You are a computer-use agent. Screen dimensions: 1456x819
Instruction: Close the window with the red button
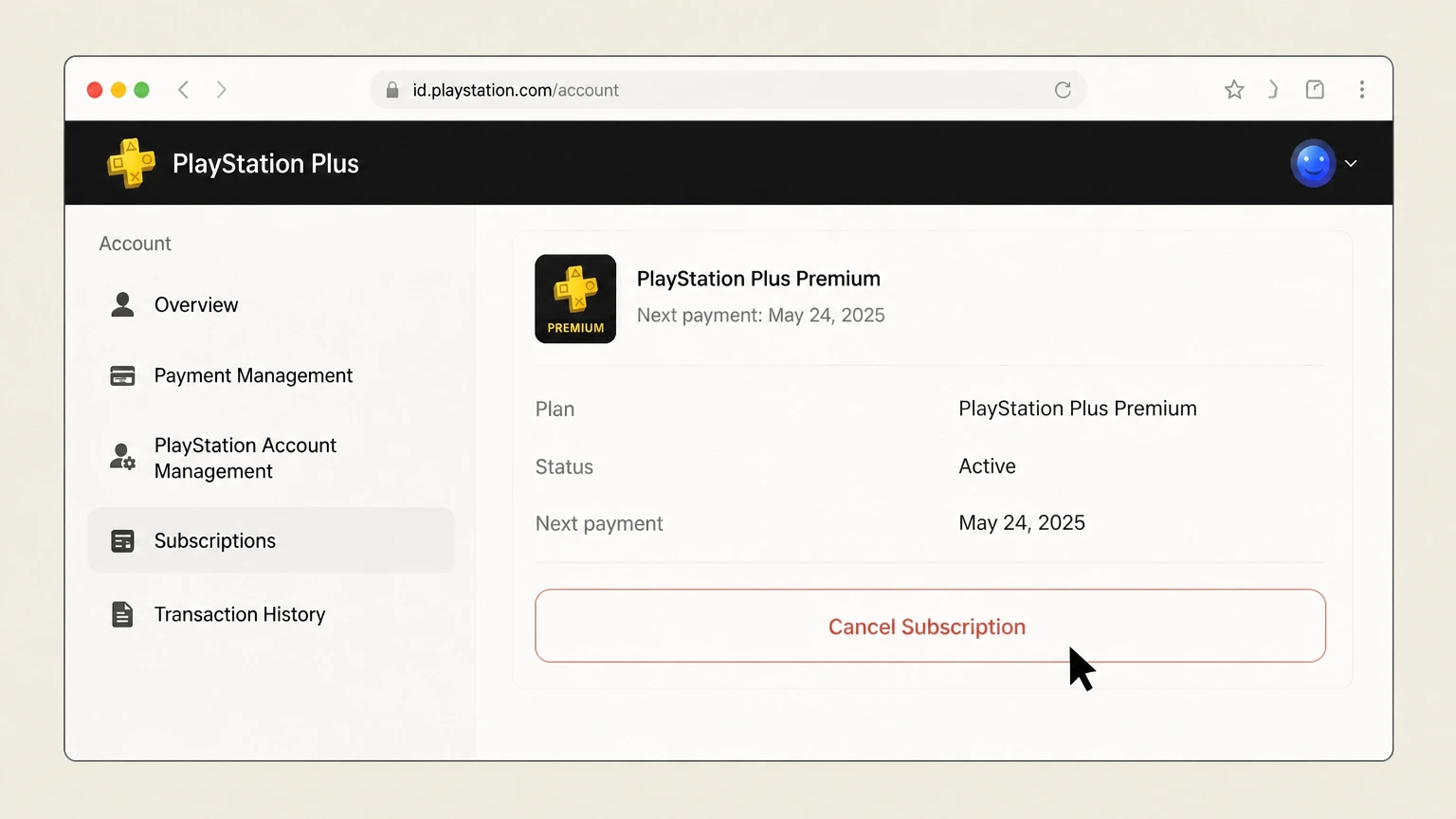coord(95,90)
